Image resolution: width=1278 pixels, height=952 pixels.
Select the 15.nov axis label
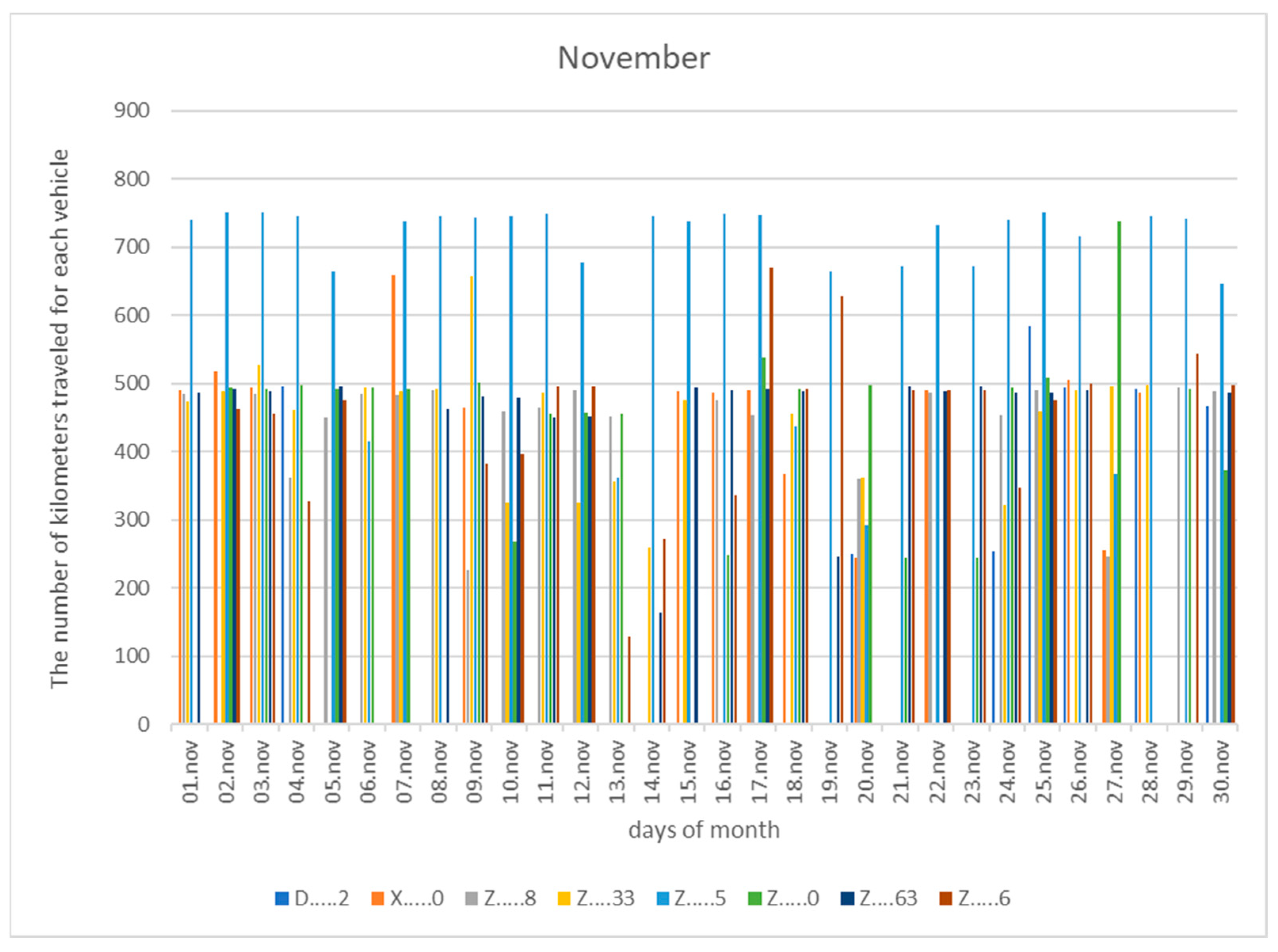coord(688,772)
